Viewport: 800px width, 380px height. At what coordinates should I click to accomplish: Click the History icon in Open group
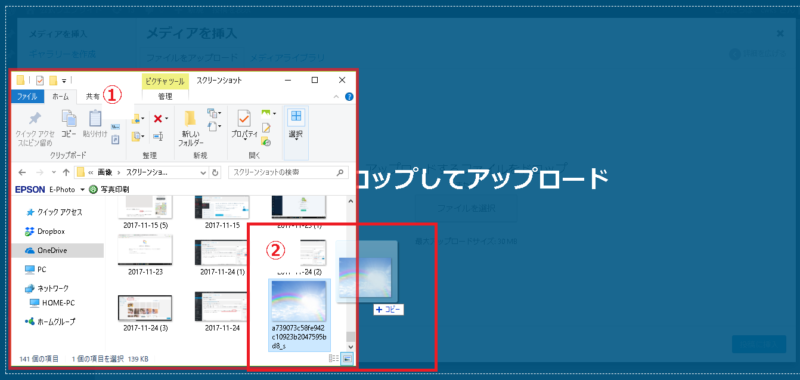coord(266,142)
